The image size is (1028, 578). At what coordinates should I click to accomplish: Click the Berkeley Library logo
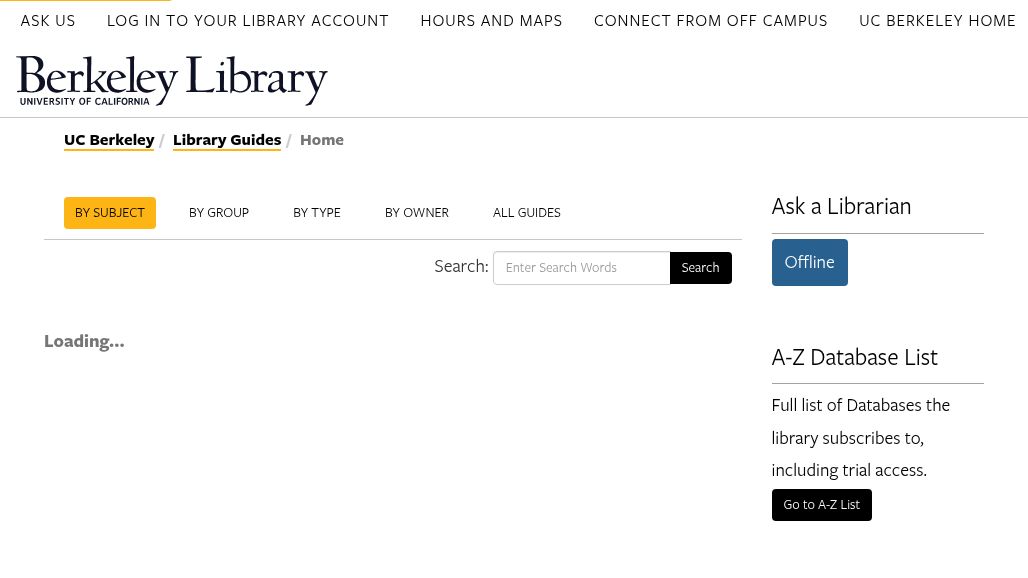click(172, 80)
